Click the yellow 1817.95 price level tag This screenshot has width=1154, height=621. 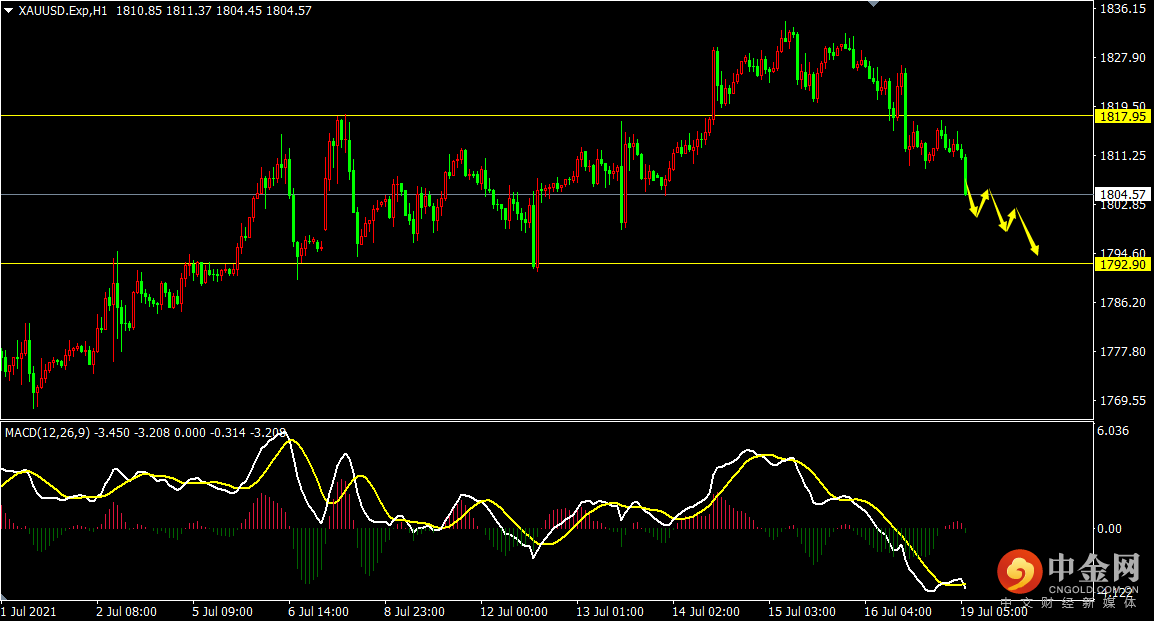pos(1121,117)
